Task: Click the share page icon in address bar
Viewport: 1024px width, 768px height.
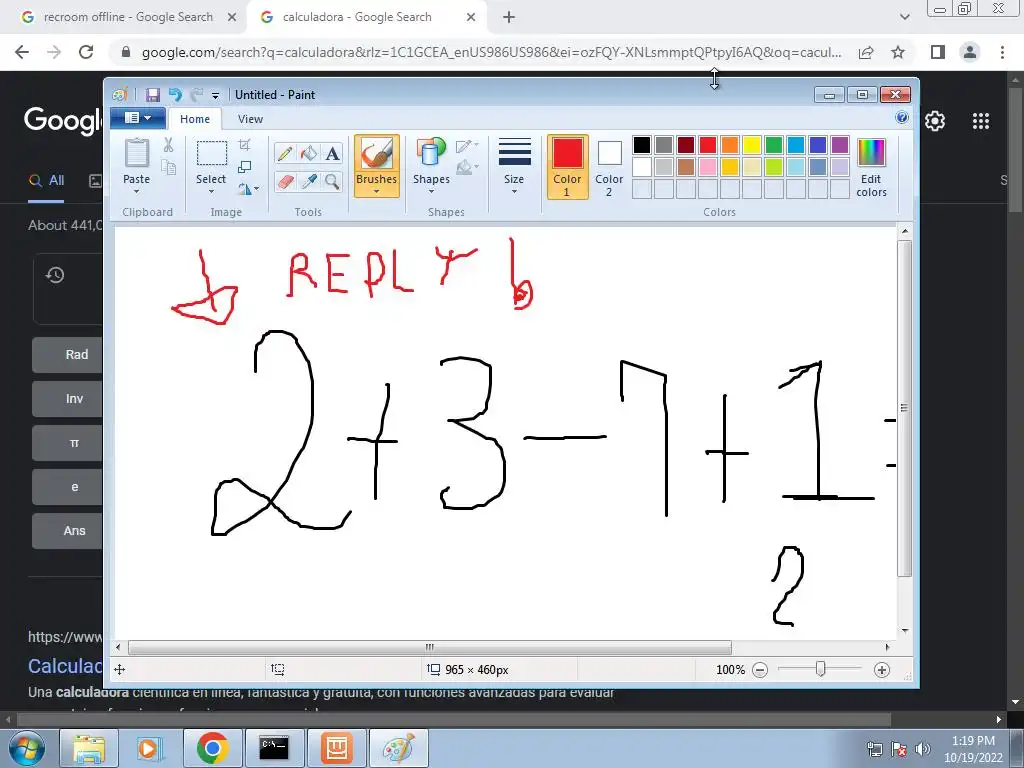Action: click(866, 52)
